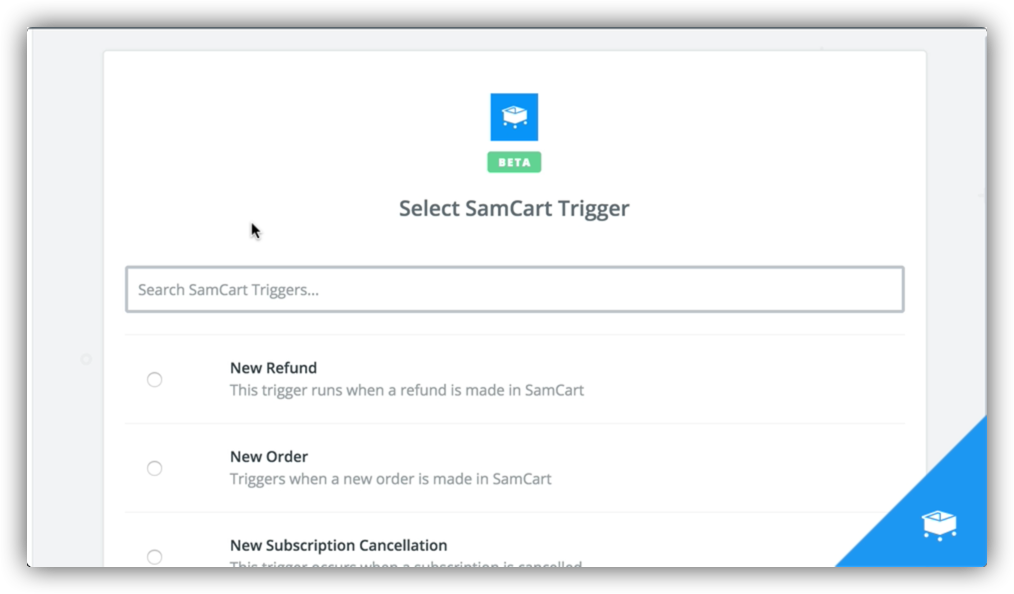Screen dimensions: 1014x594
Task: Select the New Order radio button
Action: 154,468
